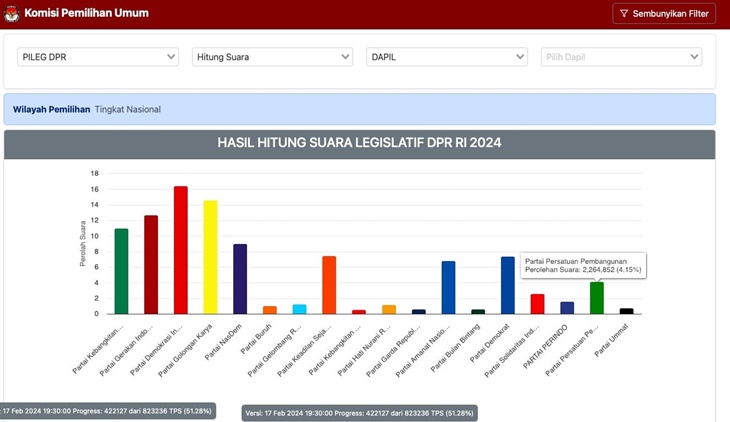Open the PILEG DPR dropdown
The width and height of the screenshot is (730, 422).
(98, 57)
